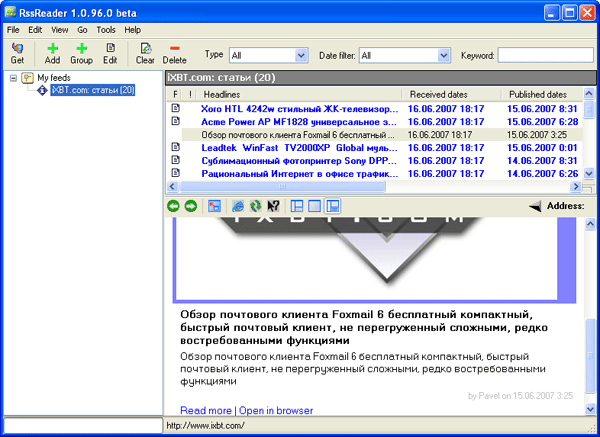This screenshot has height=437, width=600.
Task: Click the What's This help cursor icon
Action: pos(273,206)
